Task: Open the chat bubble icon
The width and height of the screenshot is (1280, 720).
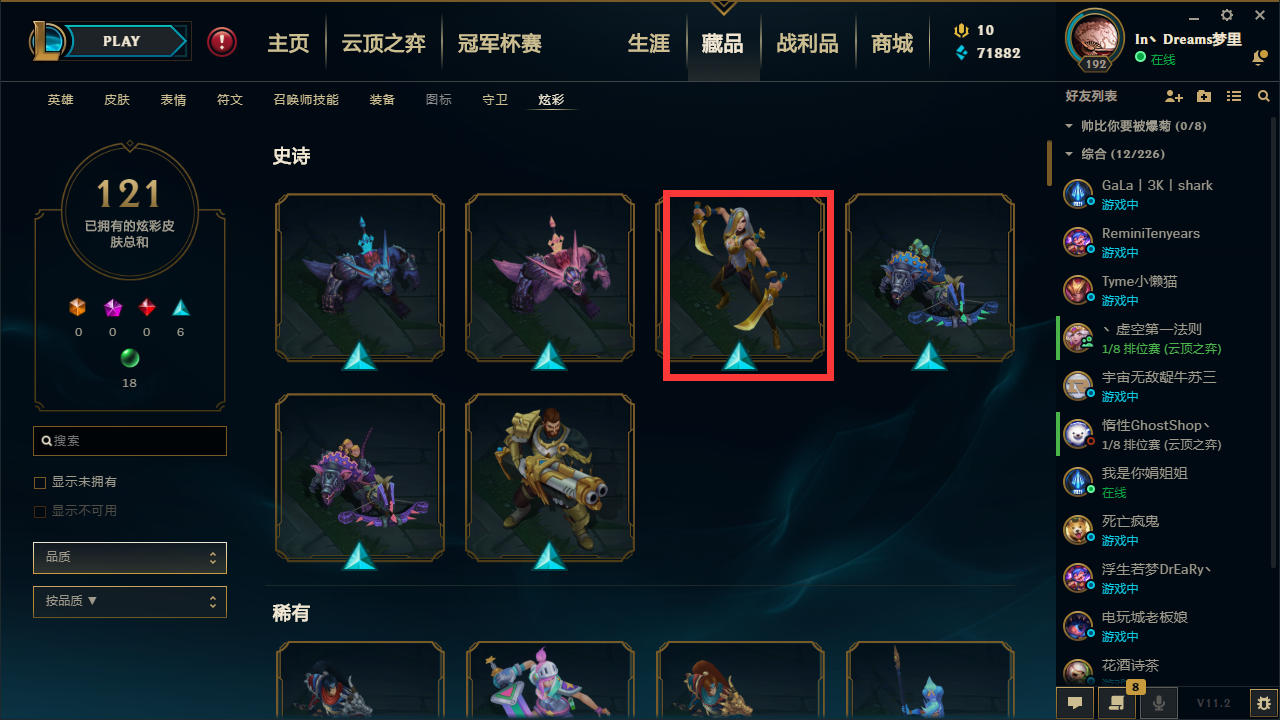Action: (x=1075, y=703)
